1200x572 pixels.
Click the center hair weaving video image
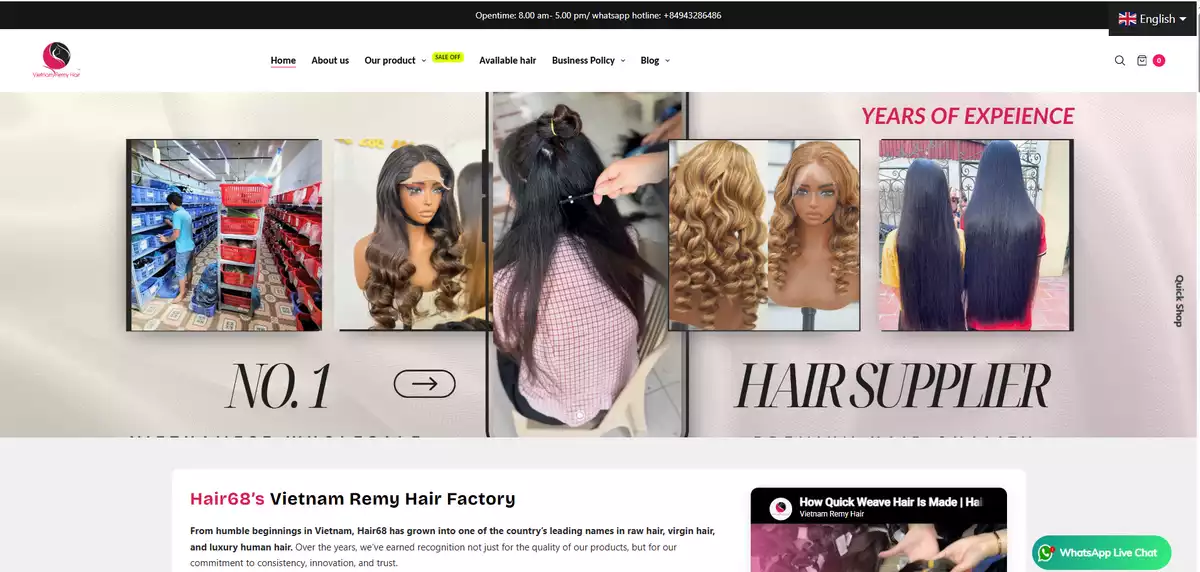587,265
